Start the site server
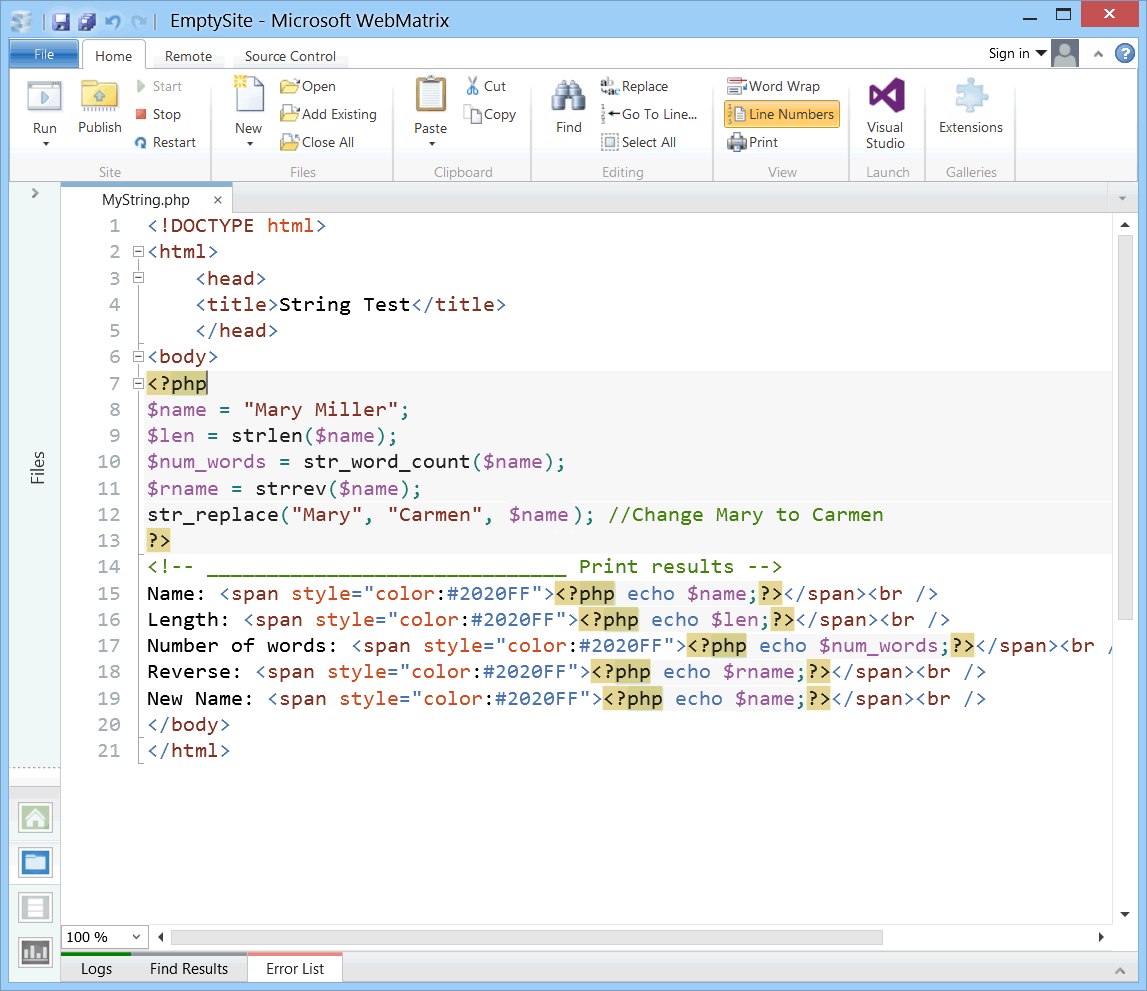This screenshot has height=991, width=1147. click(159, 86)
